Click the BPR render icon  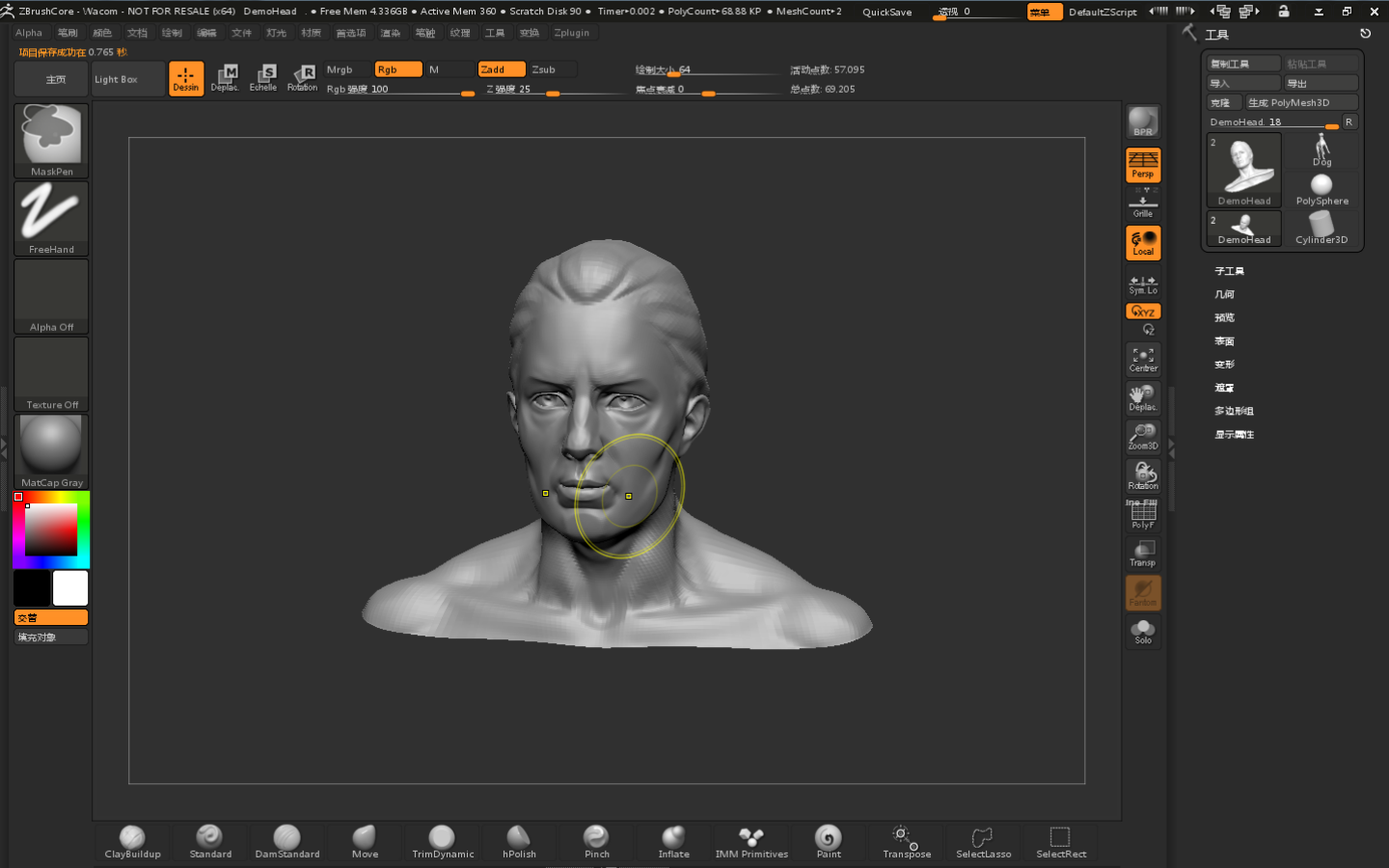pyautogui.click(x=1143, y=122)
